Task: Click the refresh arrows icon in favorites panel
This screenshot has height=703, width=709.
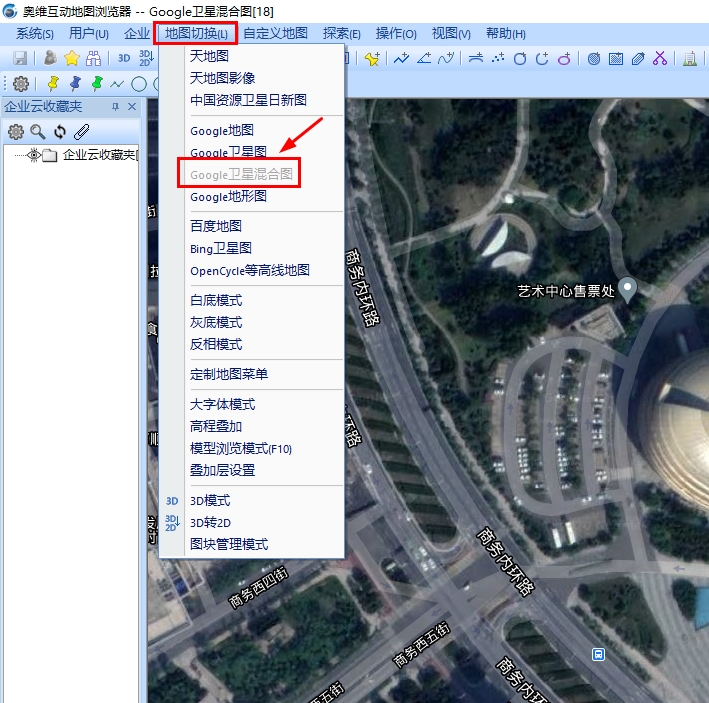Action: tap(60, 132)
